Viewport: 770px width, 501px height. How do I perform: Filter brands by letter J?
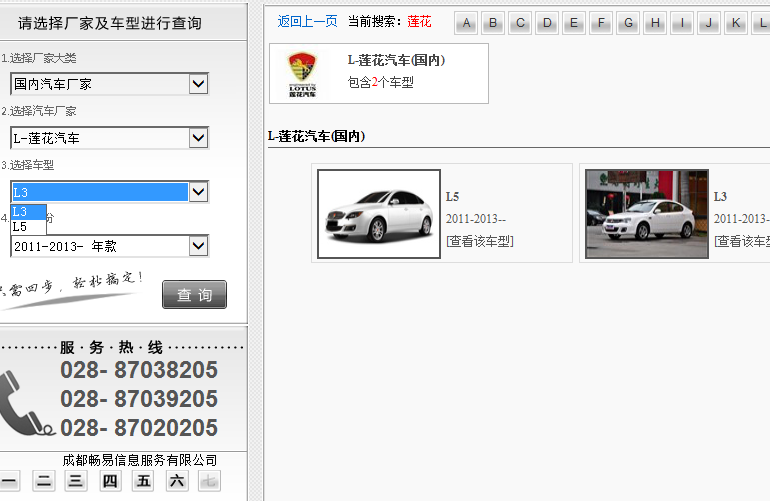point(709,23)
